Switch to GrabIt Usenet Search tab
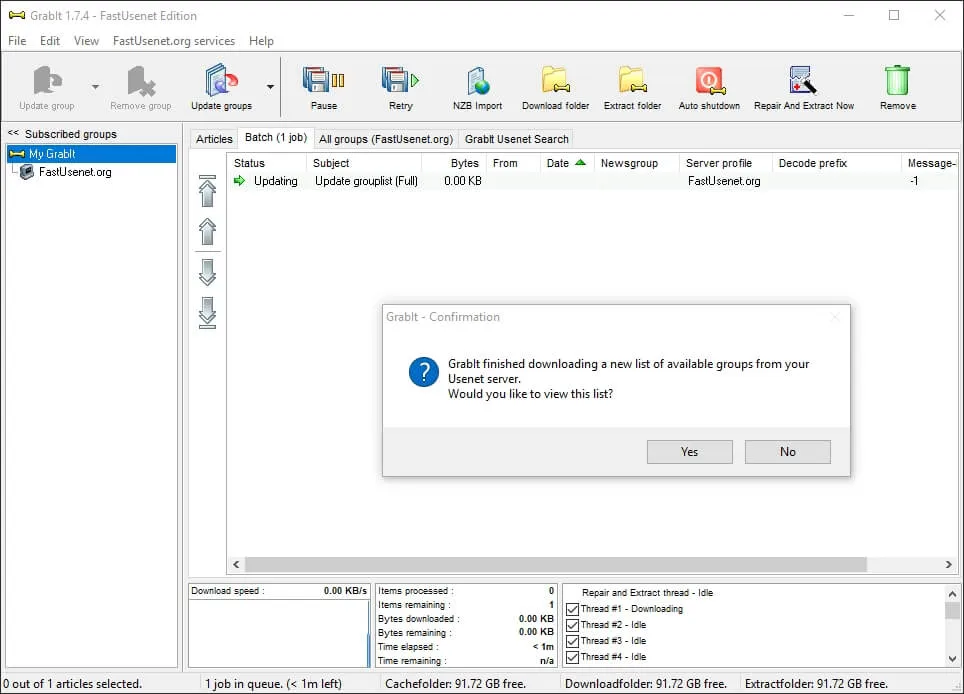Viewport: 964px width, 694px height. pos(516,139)
